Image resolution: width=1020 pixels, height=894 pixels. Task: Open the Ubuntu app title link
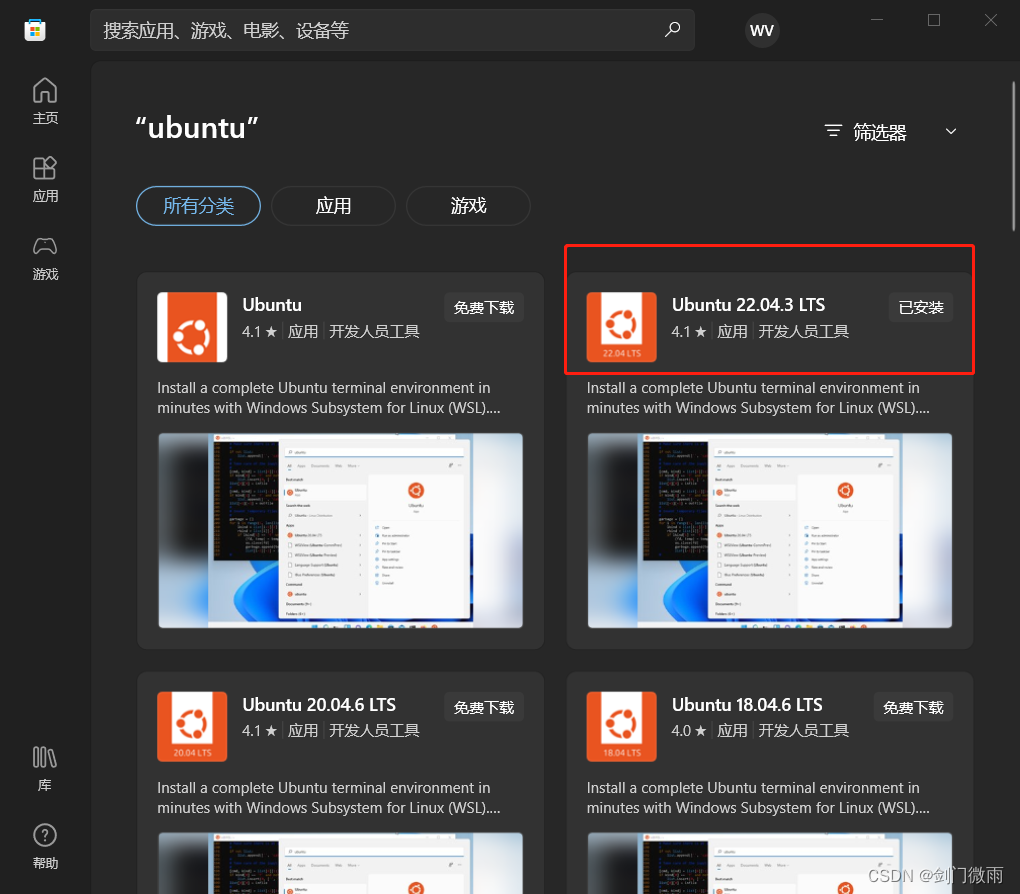click(x=272, y=305)
